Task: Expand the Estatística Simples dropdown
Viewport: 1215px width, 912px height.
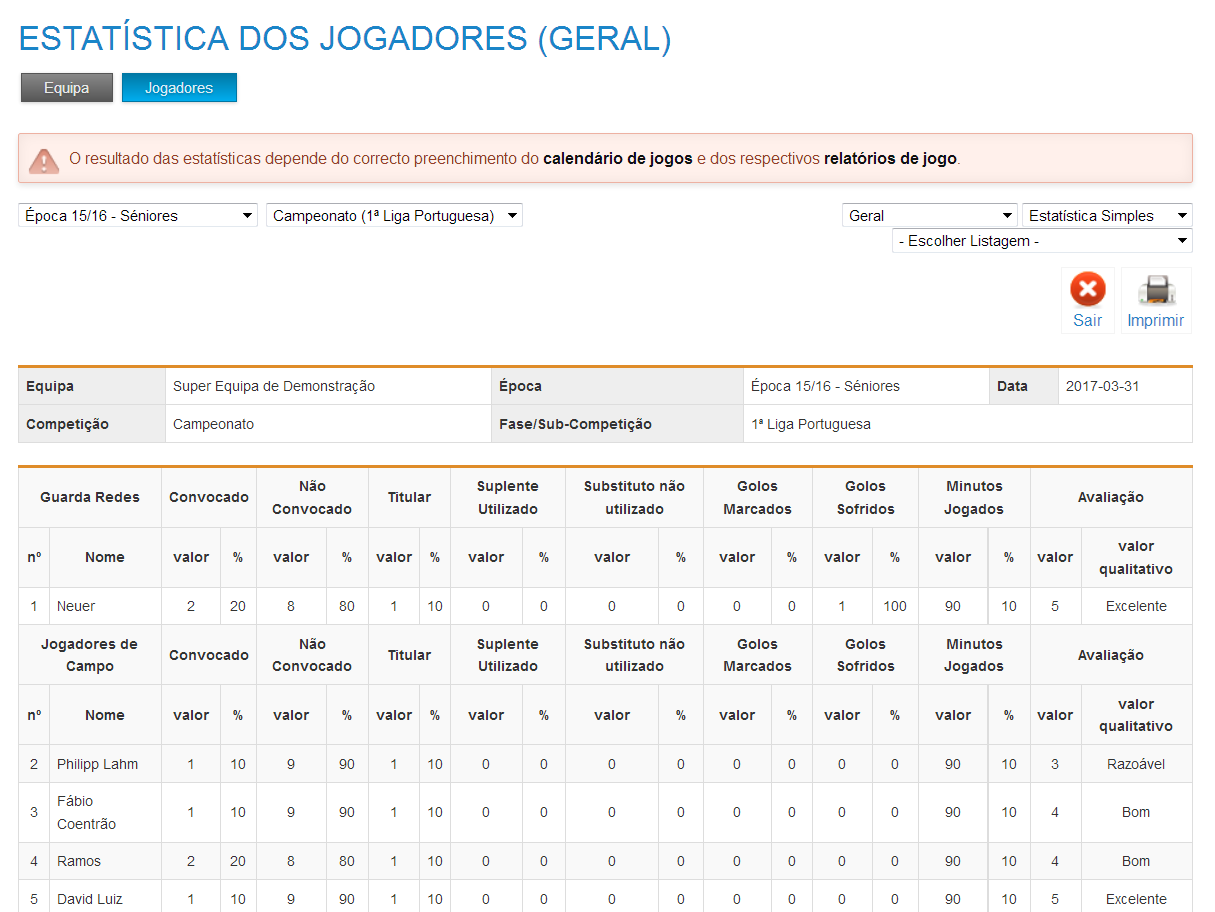Action: tap(1107, 216)
